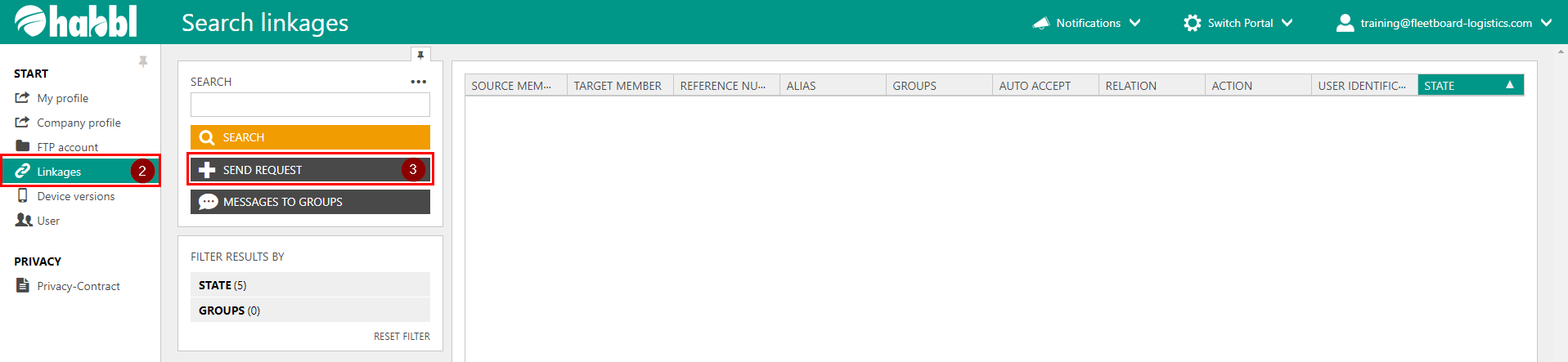Click the habbl logo icon

(31, 22)
